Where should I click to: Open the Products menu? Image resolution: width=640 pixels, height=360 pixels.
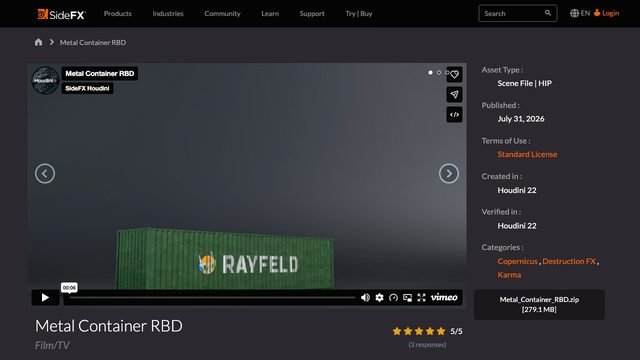click(x=118, y=13)
